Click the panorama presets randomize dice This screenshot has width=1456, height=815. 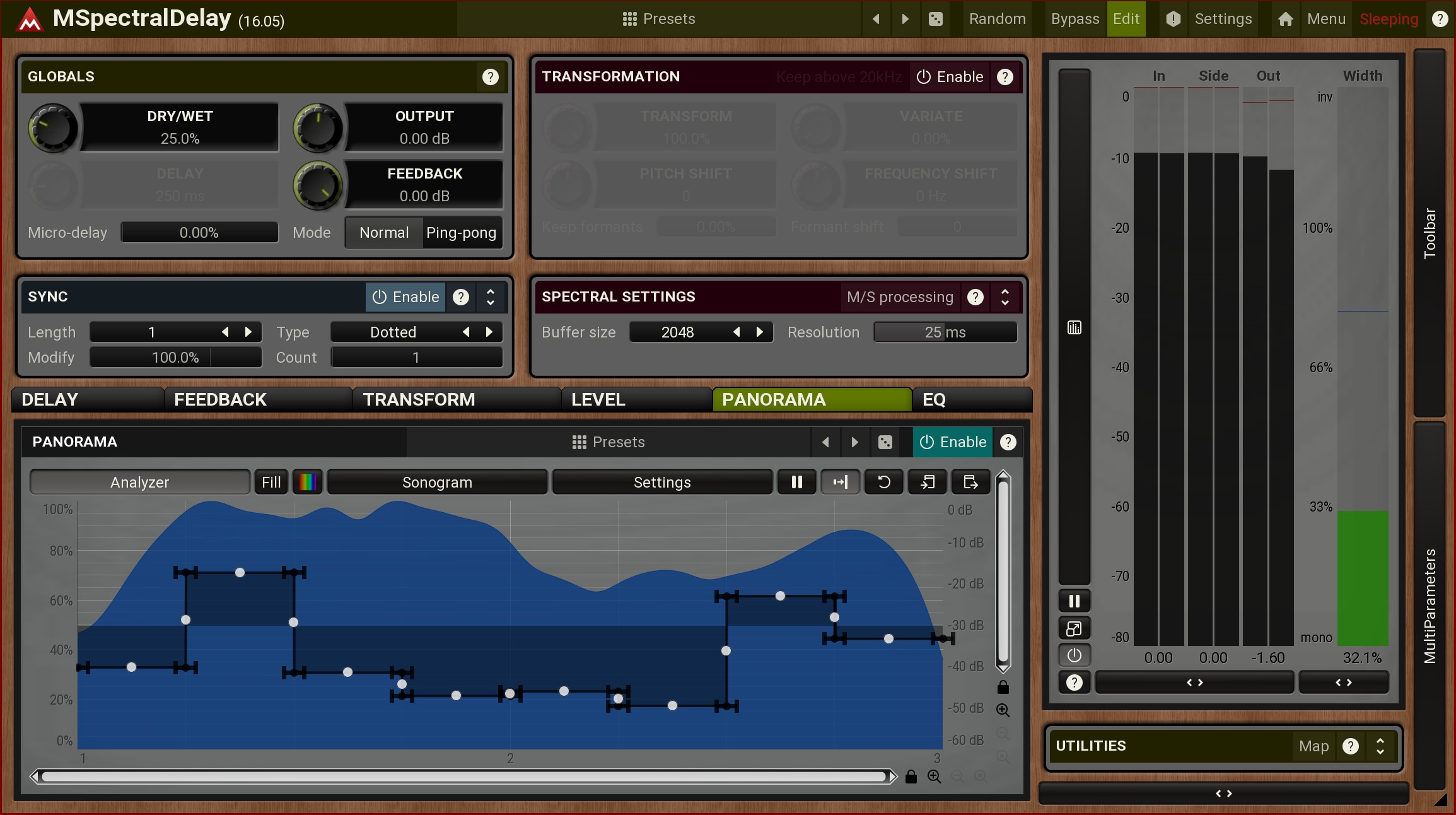coord(885,442)
